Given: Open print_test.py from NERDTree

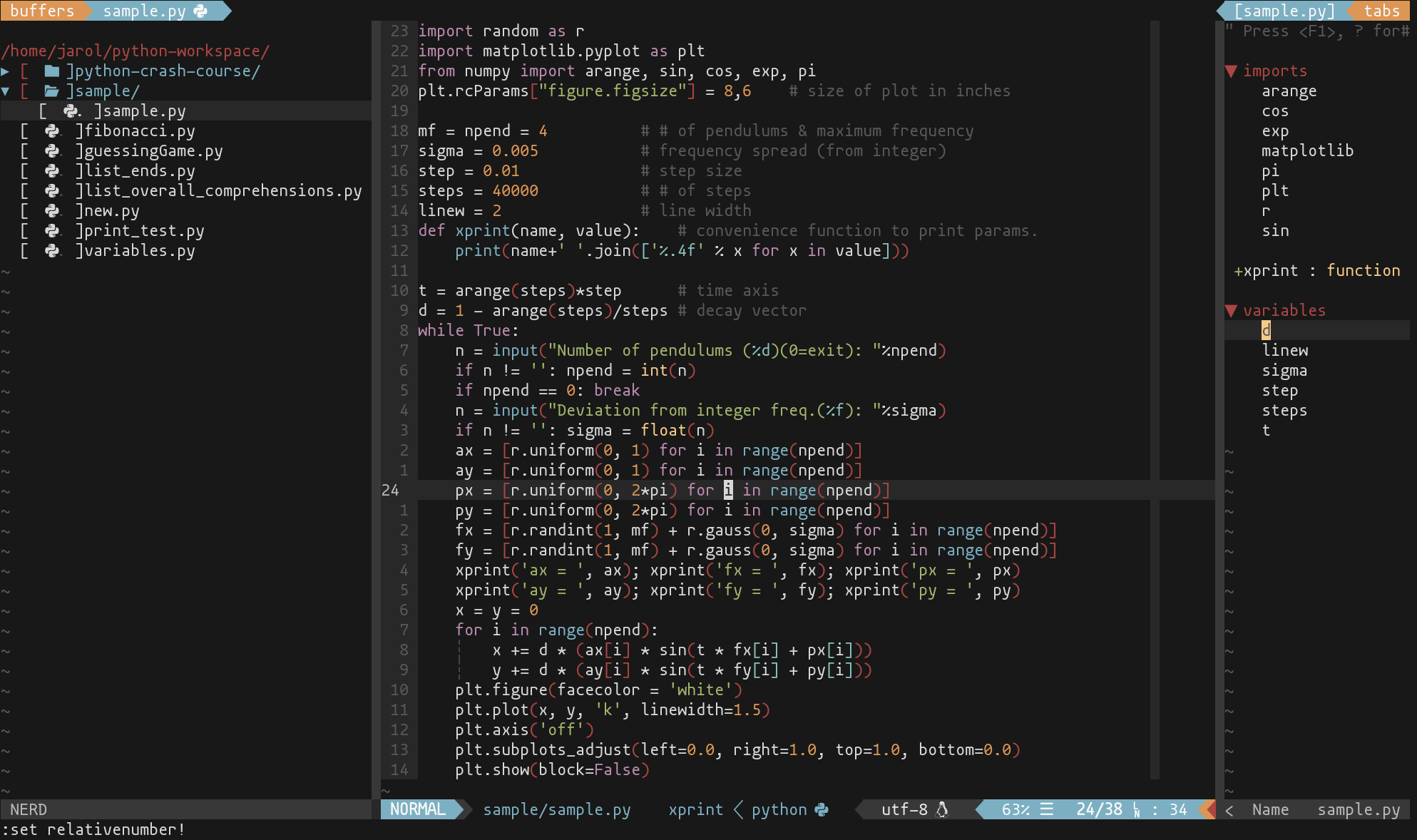Looking at the screenshot, I should coord(144,231).
